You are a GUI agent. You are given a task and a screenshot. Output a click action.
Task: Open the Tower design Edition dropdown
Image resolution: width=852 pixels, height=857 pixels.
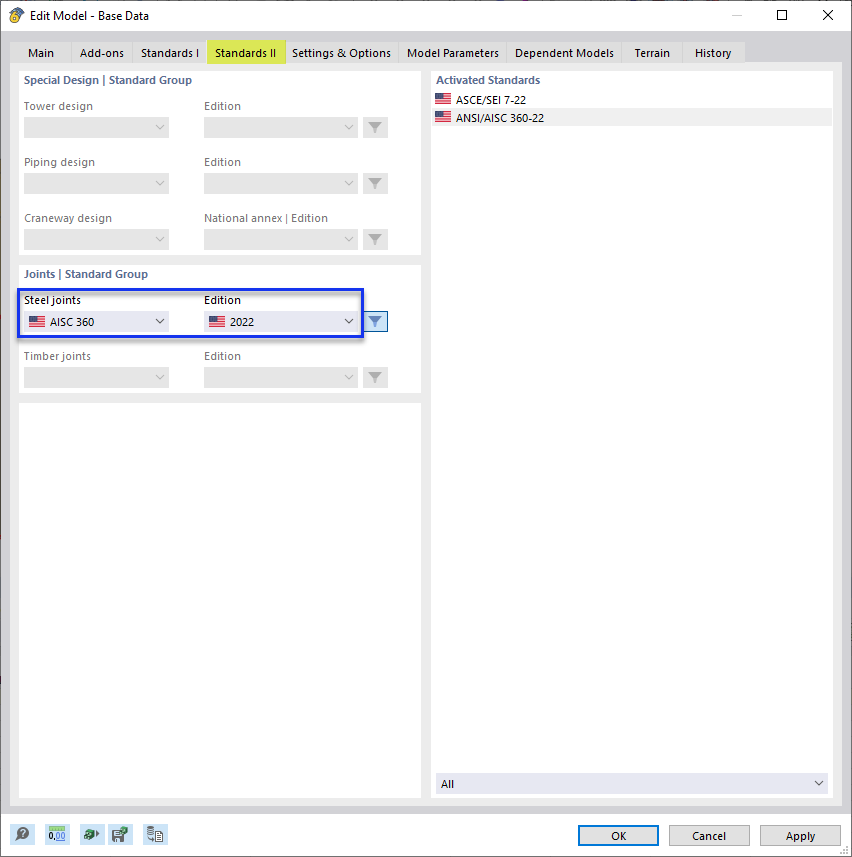click(281, 127)
